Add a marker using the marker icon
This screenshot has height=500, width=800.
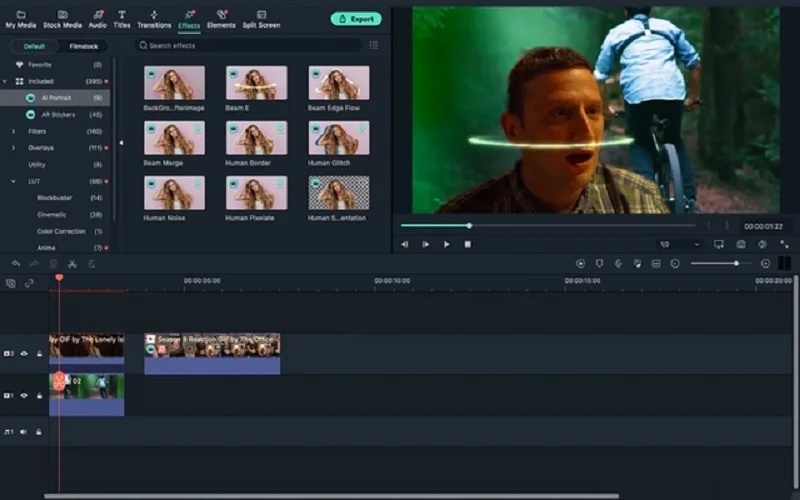pos(599,263)
